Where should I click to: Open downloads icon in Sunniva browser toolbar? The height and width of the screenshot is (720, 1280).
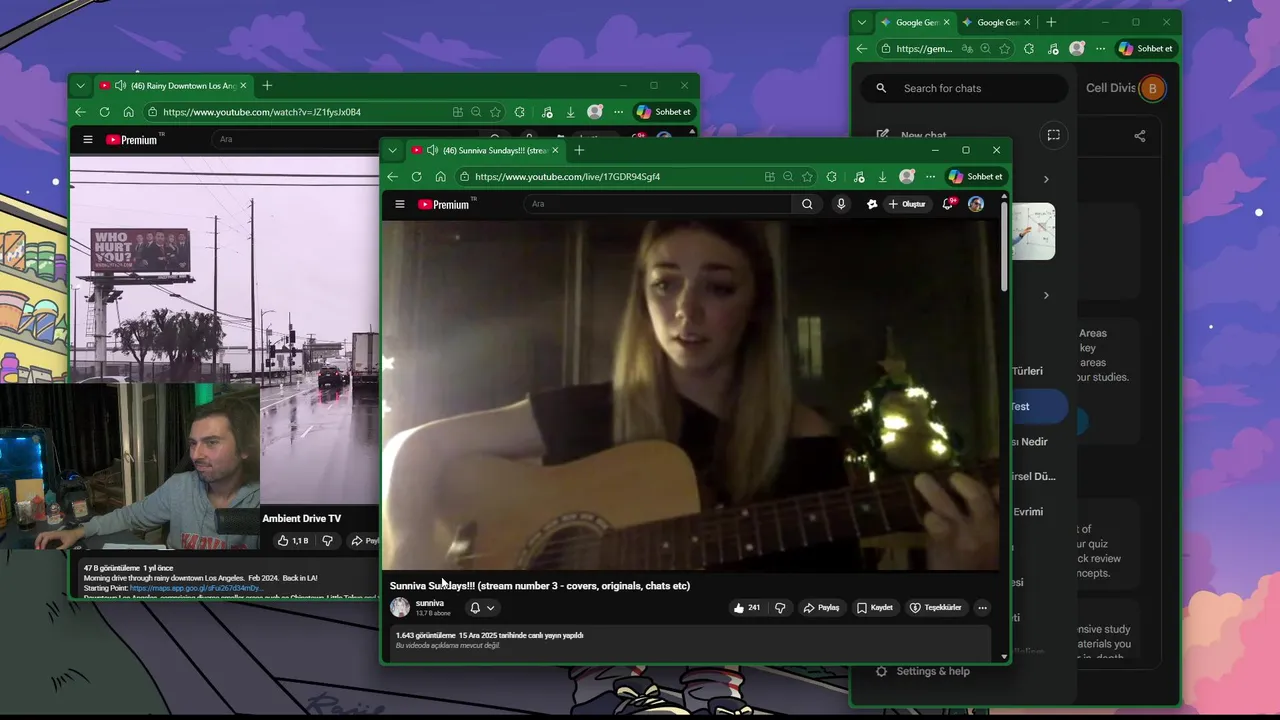pyautogui.click(x=882, y=177)
